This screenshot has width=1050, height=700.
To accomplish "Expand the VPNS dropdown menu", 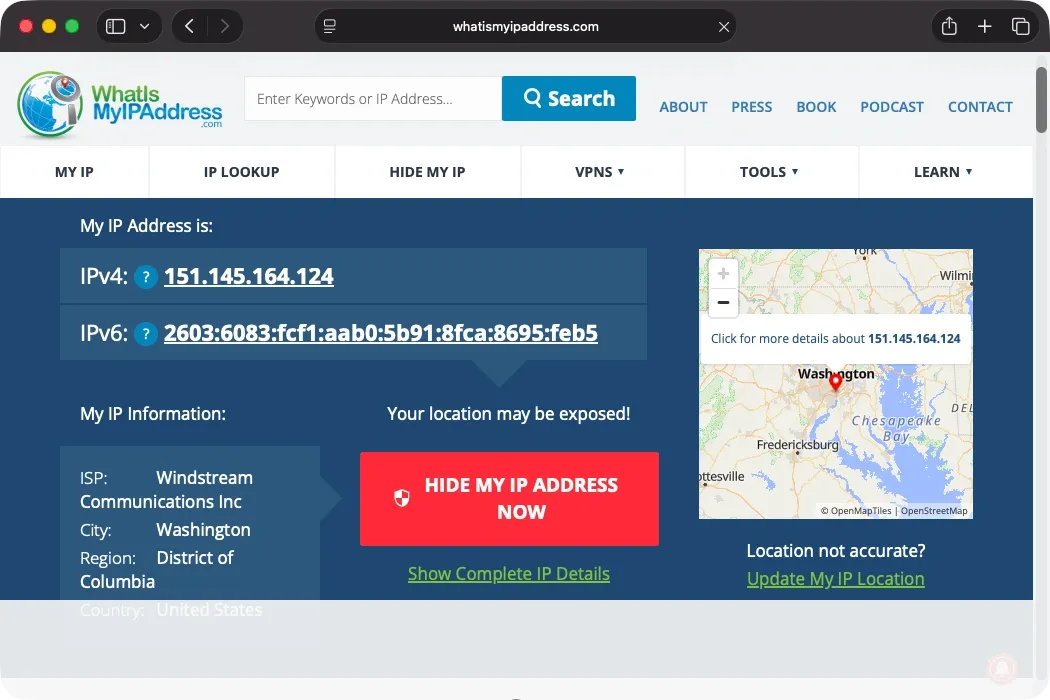I will 599,172.
